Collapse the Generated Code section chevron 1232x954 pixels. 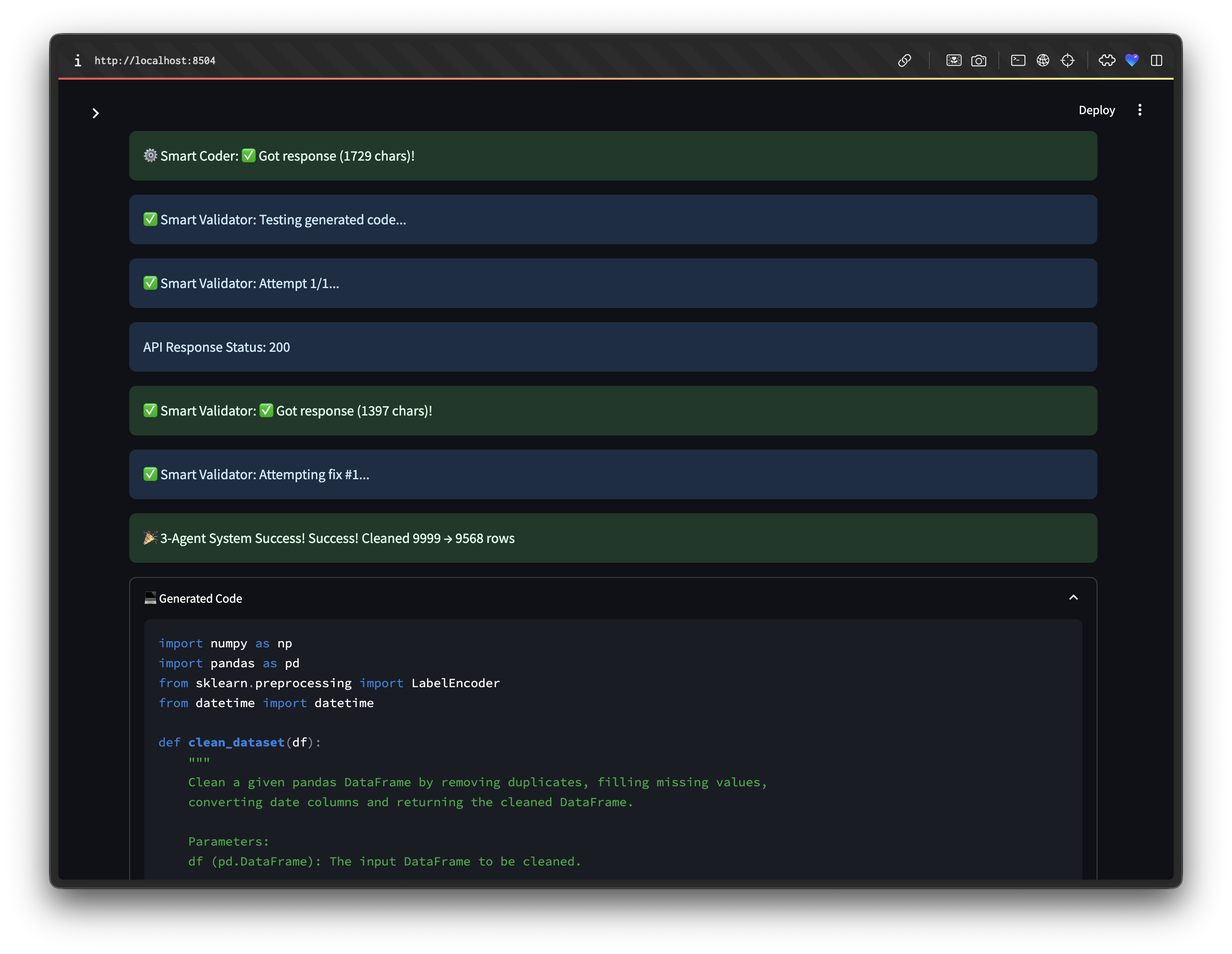[x=1073, y=597]
